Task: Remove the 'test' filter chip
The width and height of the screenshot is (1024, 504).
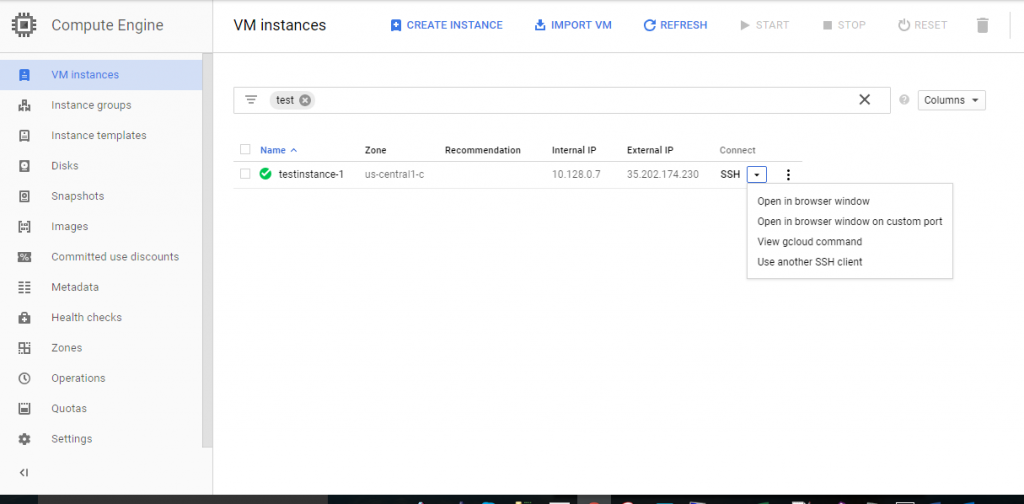Action: tap(305, 100)
